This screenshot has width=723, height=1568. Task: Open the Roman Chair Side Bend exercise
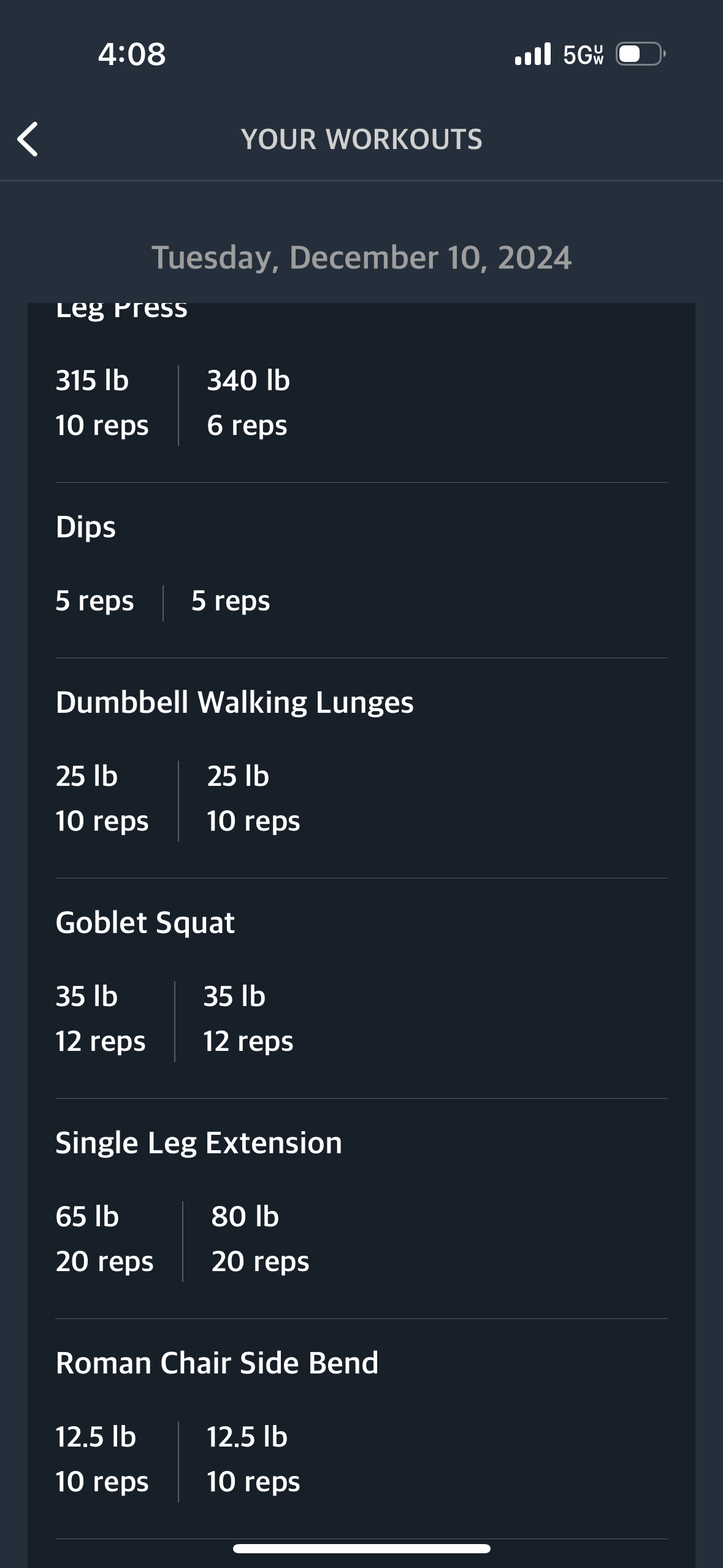217,1363
